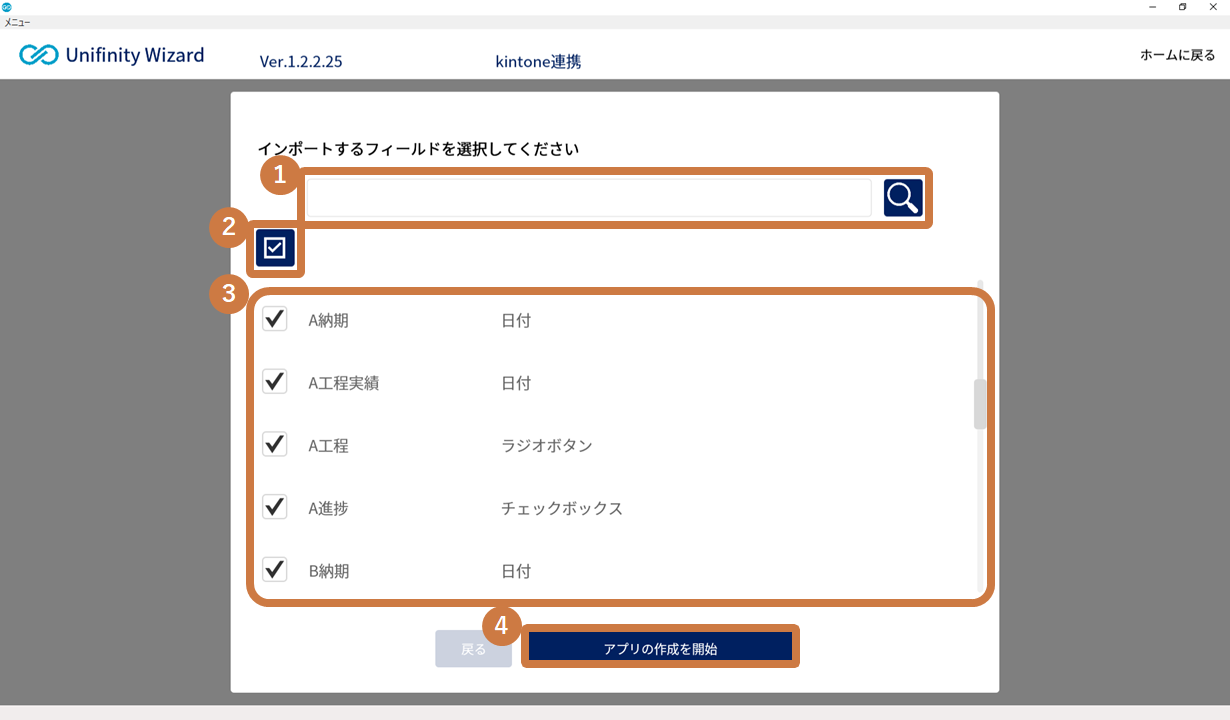Uncheck the A工程実績 field checkbox
Screen dimensions: 1230x720
275,381
